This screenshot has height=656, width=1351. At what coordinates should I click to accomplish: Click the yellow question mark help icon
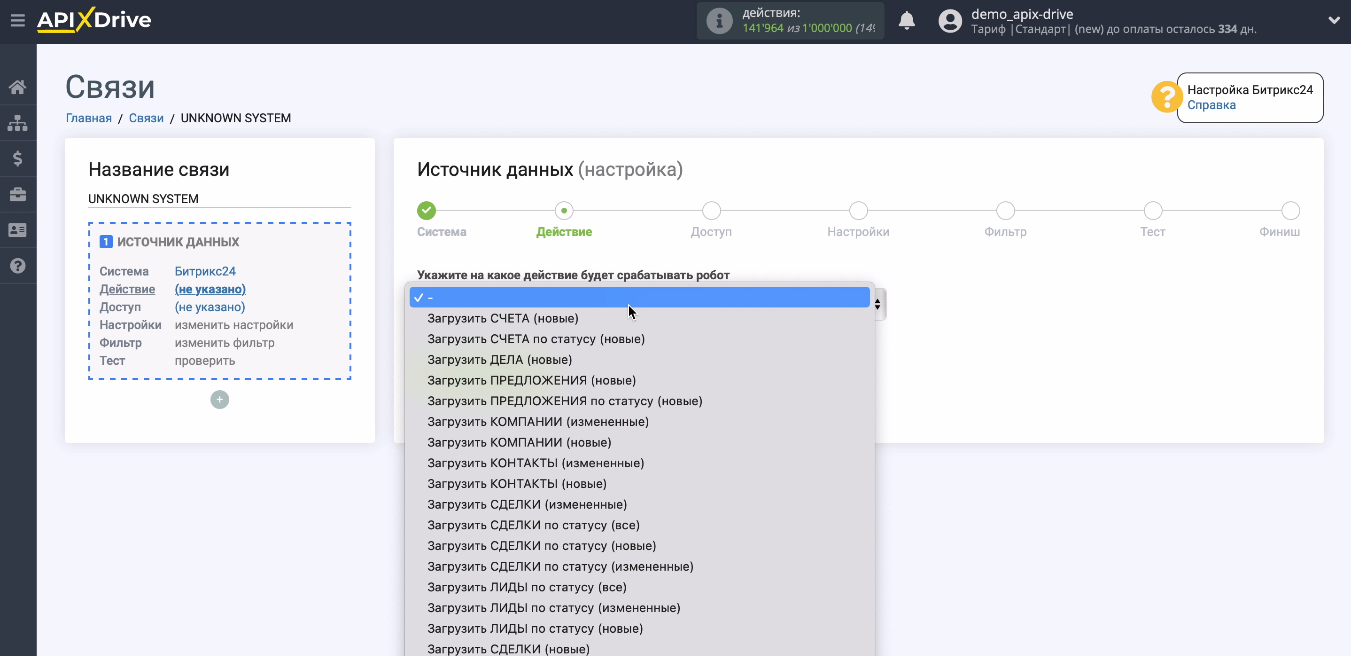tap(1166, 97)
